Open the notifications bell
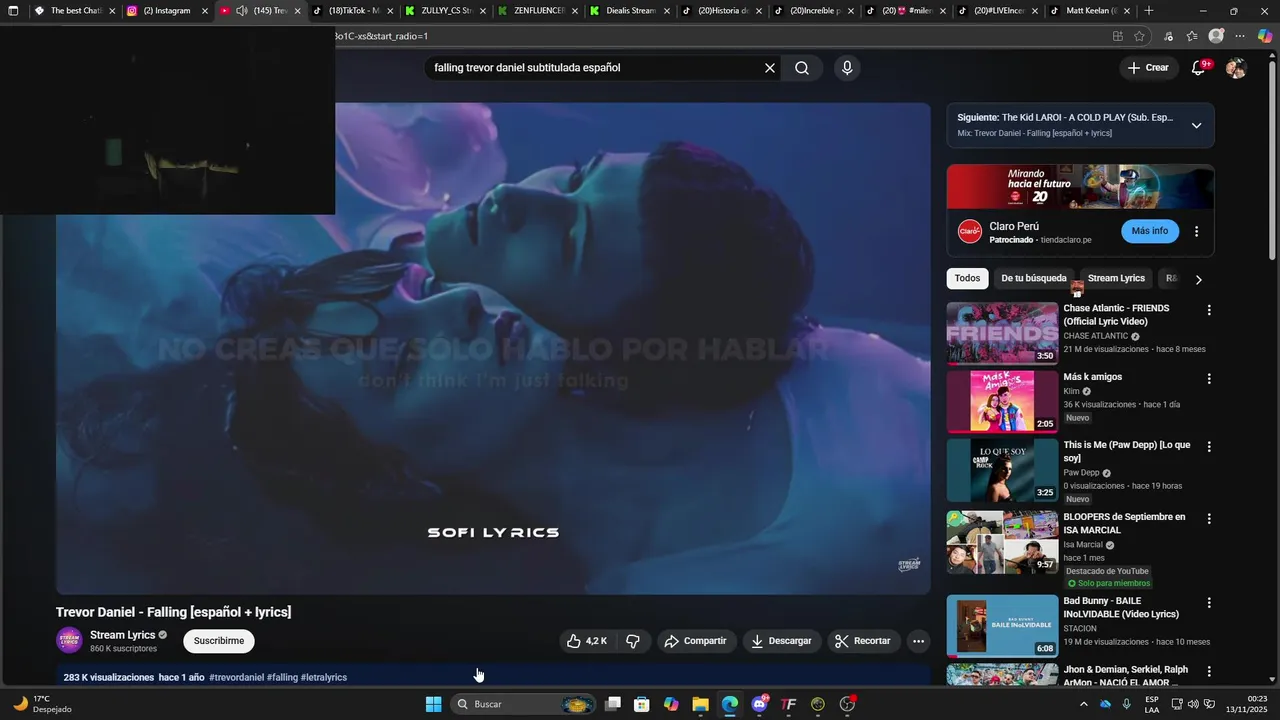 (x=1199, y=68)
